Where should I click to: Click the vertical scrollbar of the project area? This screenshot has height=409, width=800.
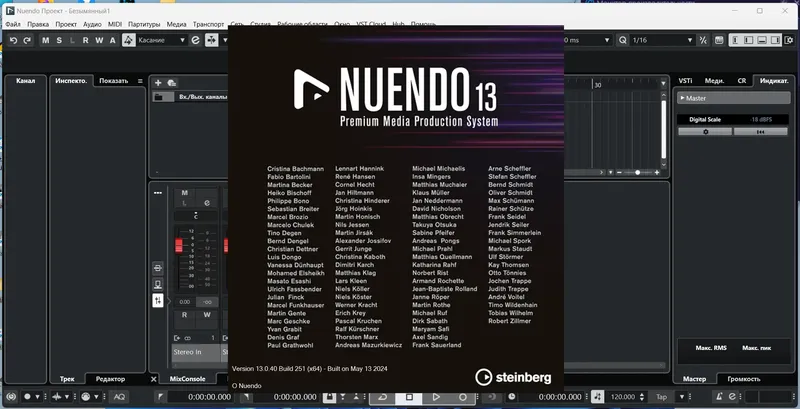664,130
